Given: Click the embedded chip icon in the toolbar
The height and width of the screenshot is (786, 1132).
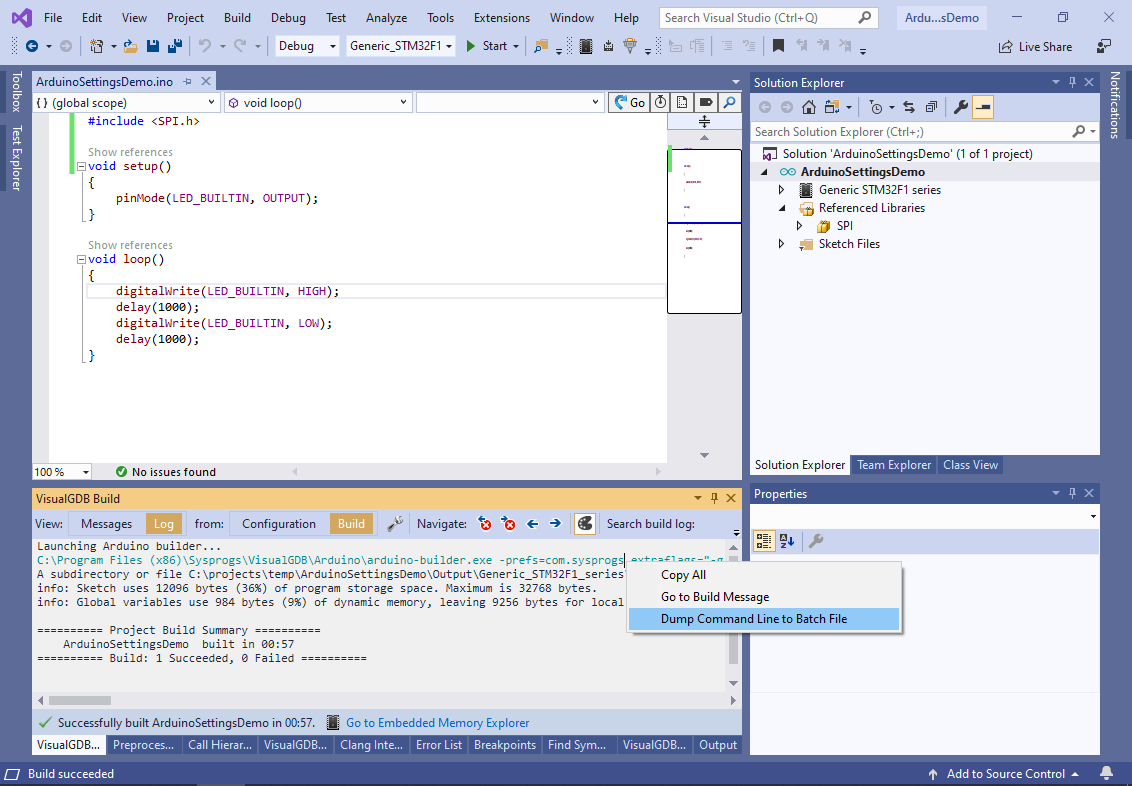Looking at the screenshot, I should point(586,46).
